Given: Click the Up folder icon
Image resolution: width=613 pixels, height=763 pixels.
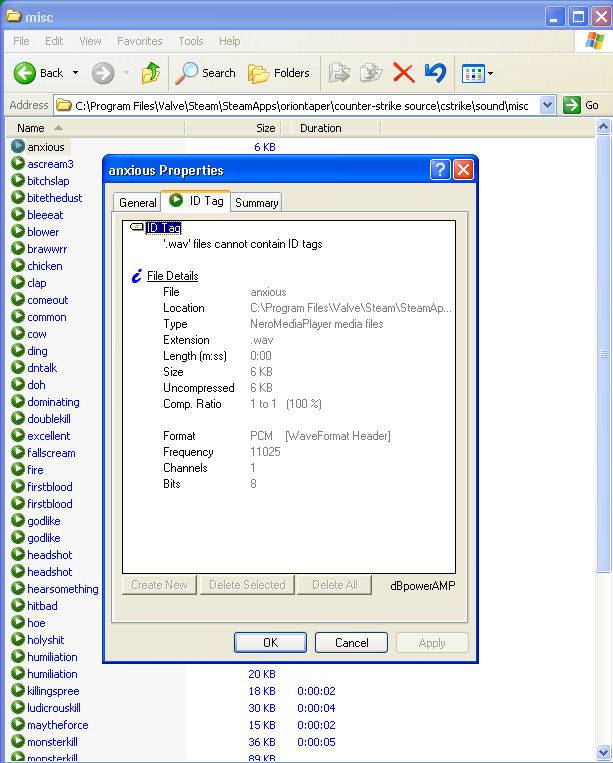Looking at the screenshot, I should pos(151,73).
